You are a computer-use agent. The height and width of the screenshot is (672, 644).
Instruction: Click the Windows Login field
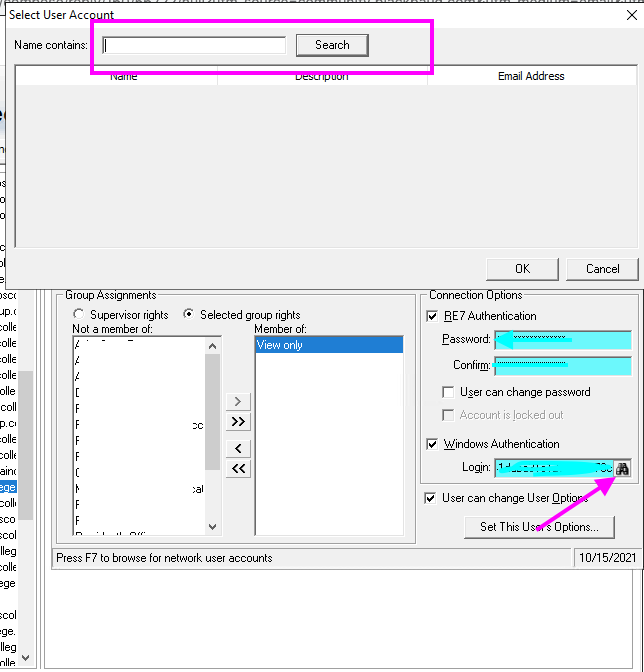point(554,468)
